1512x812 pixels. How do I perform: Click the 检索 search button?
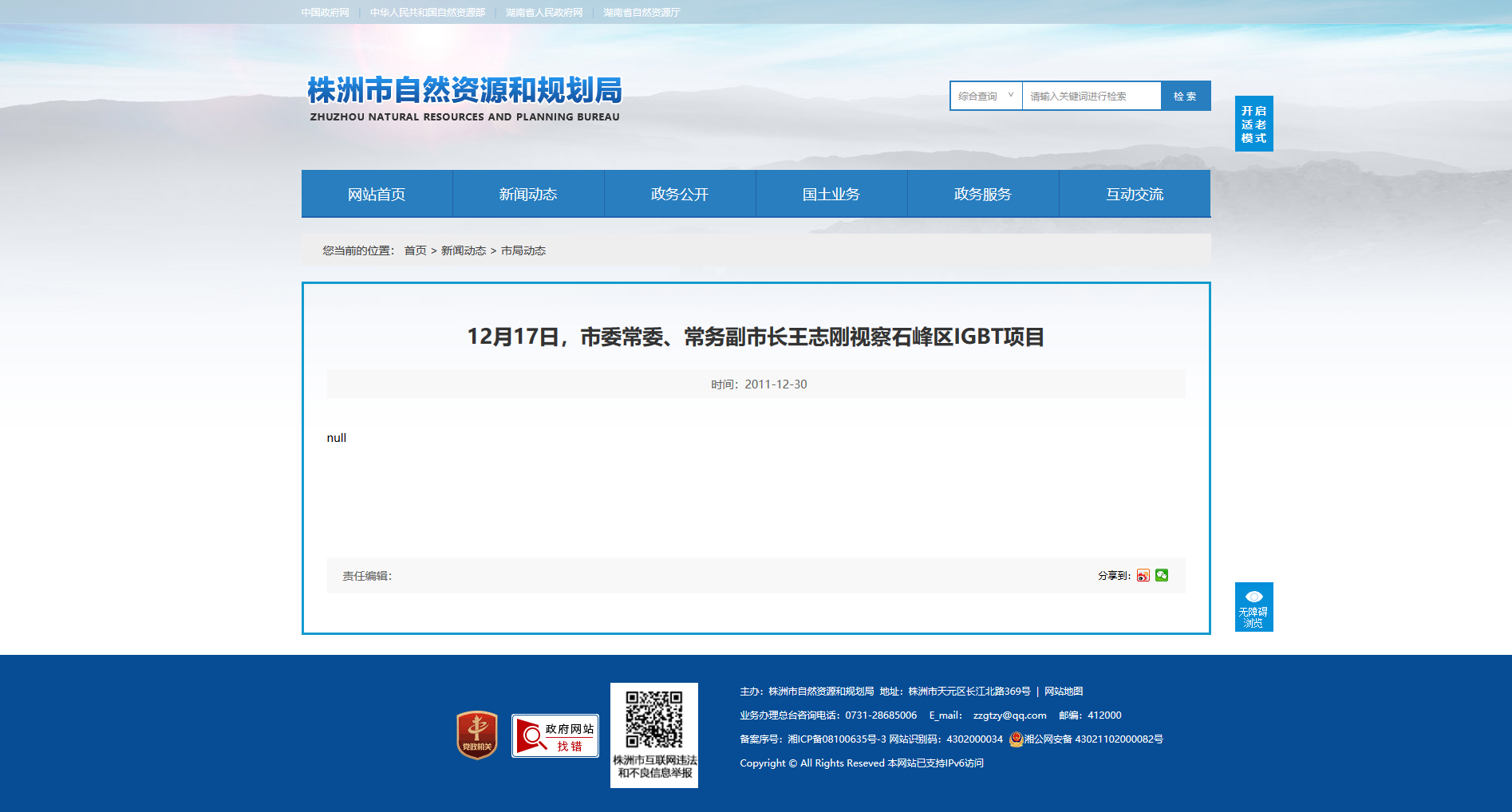click(x=1186, y=96)
